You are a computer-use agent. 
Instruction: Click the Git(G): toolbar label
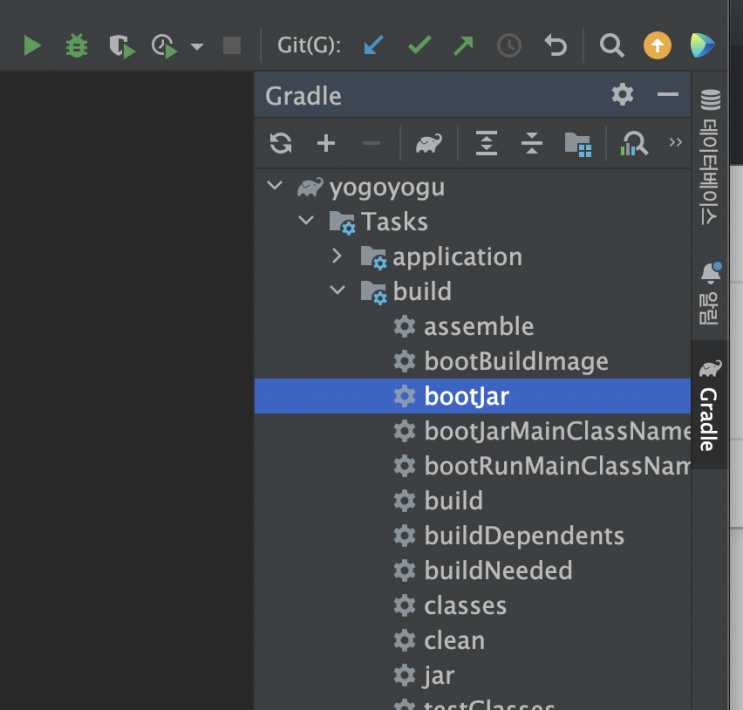(x=309, y=46)
